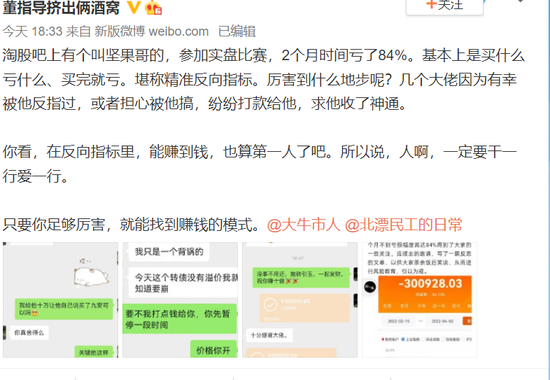Click the crown membership badge icon
Screen dimensions: 550x380
153,7
